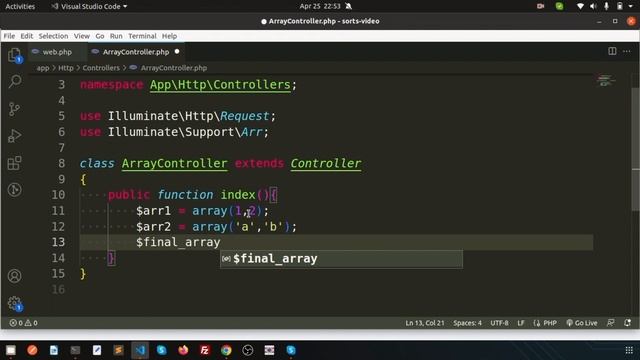Open the Terminal icon in the dock
Viewport: 640px width, 360px height.
pyautogui.click(x=75, y=350)
